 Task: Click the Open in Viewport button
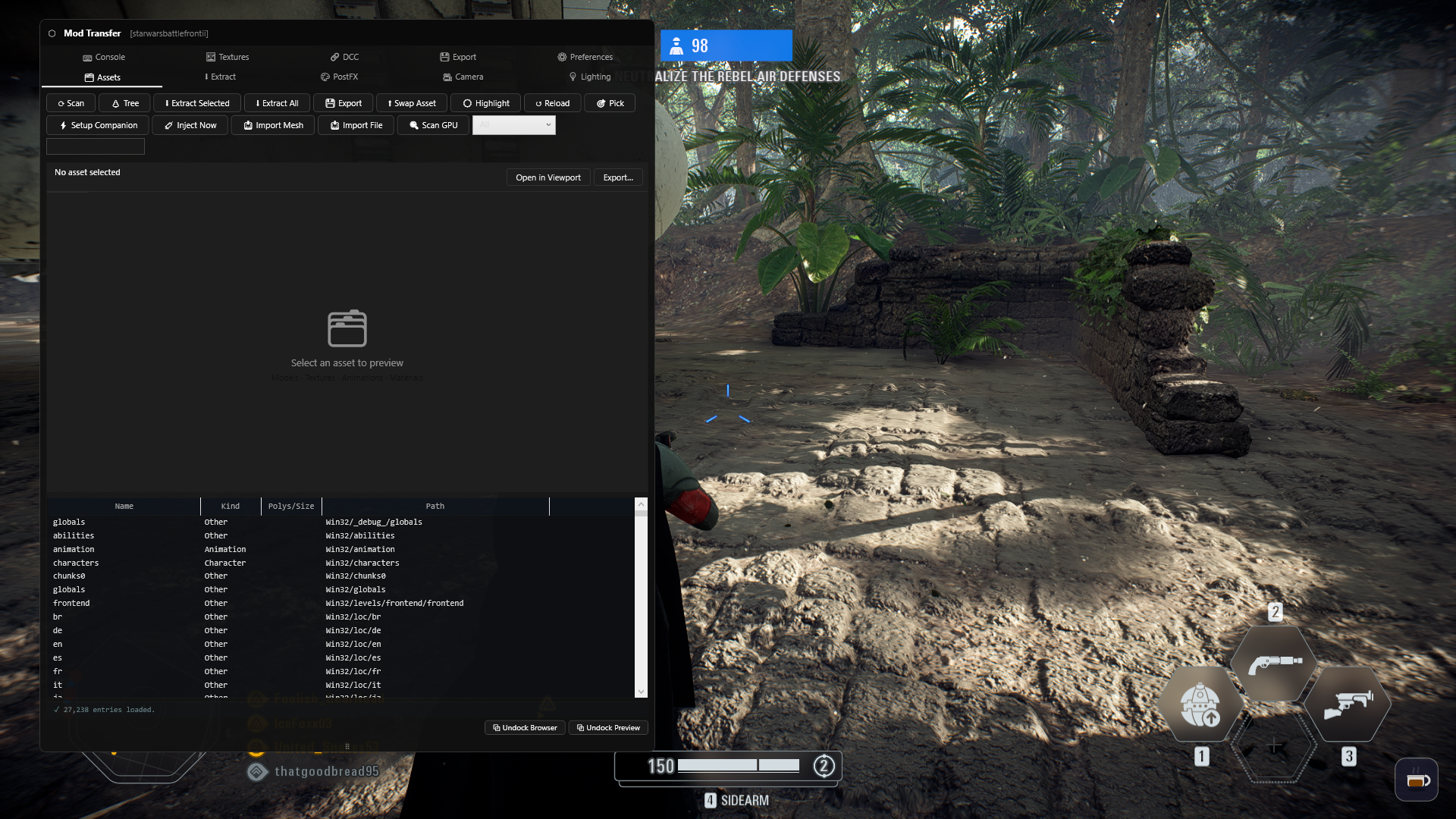point(548,177)
